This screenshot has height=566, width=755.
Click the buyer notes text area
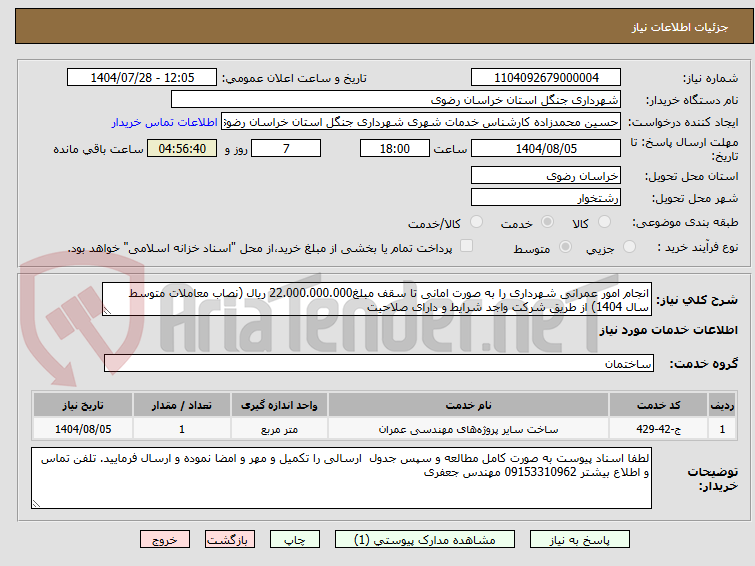[x=341, y=478]
